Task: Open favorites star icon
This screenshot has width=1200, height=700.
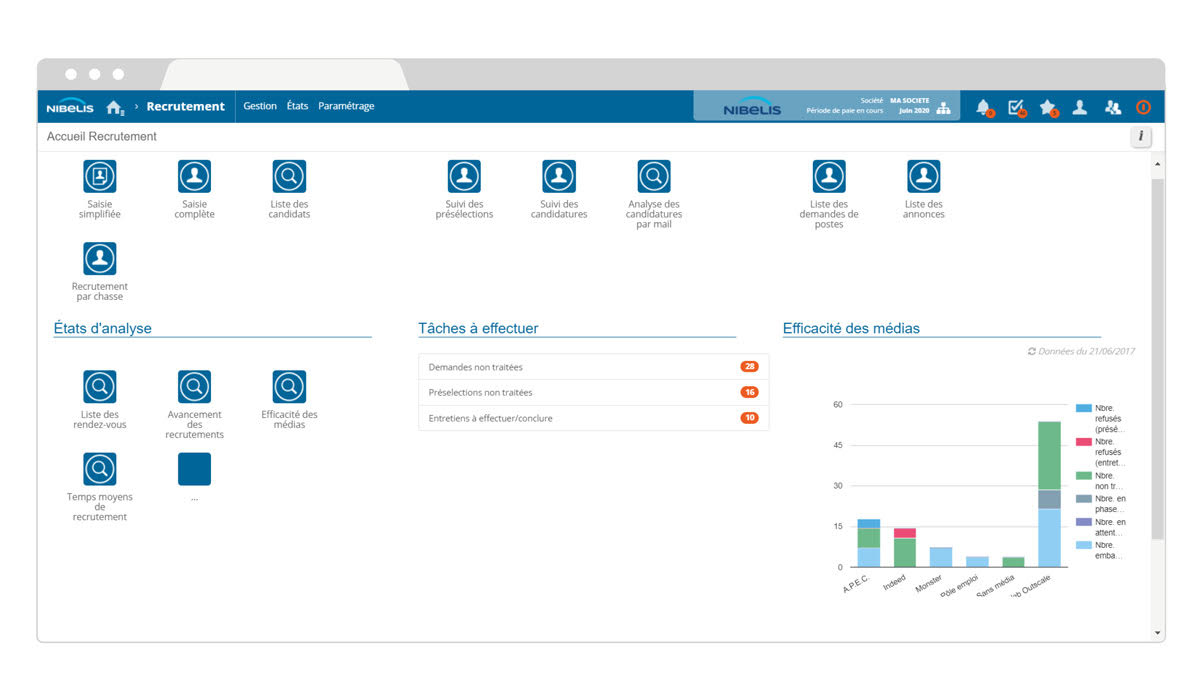Action: tap(1047, 107)
